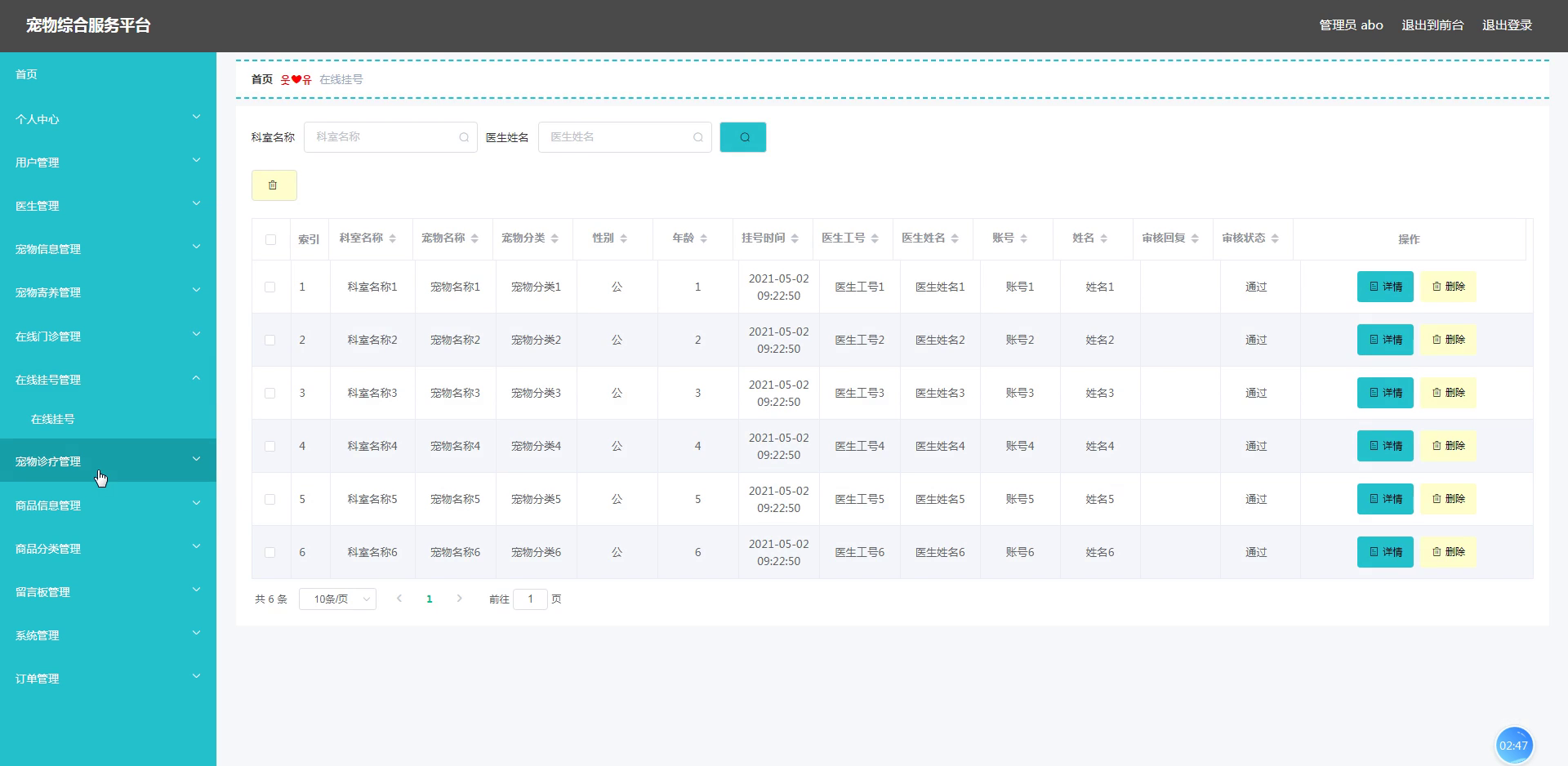
Task: Expand the 医生管理 sidebar menu
Action: 108,205
